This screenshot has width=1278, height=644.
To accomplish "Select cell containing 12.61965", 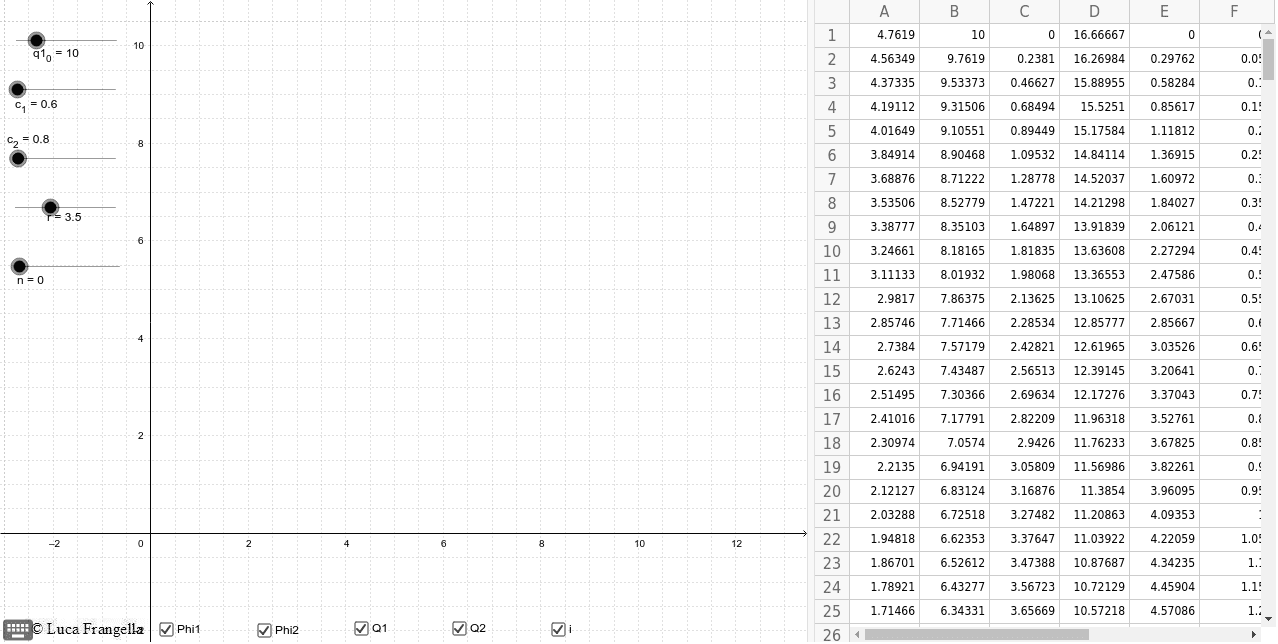I will (x=1094, y=347).
